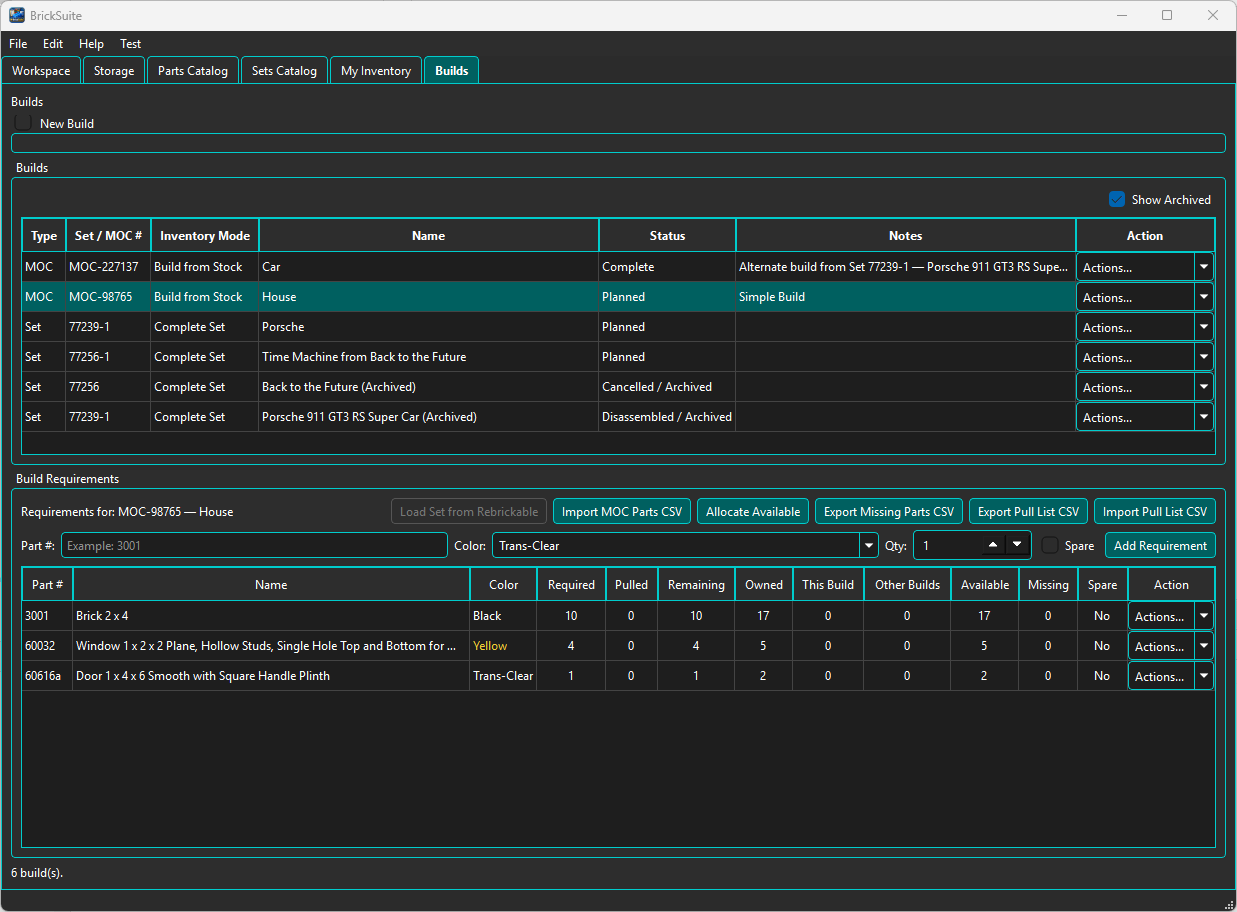Click Import MOC Parts CSV button
Screen dimensions: 1237x912
click(x=622, y=511)
